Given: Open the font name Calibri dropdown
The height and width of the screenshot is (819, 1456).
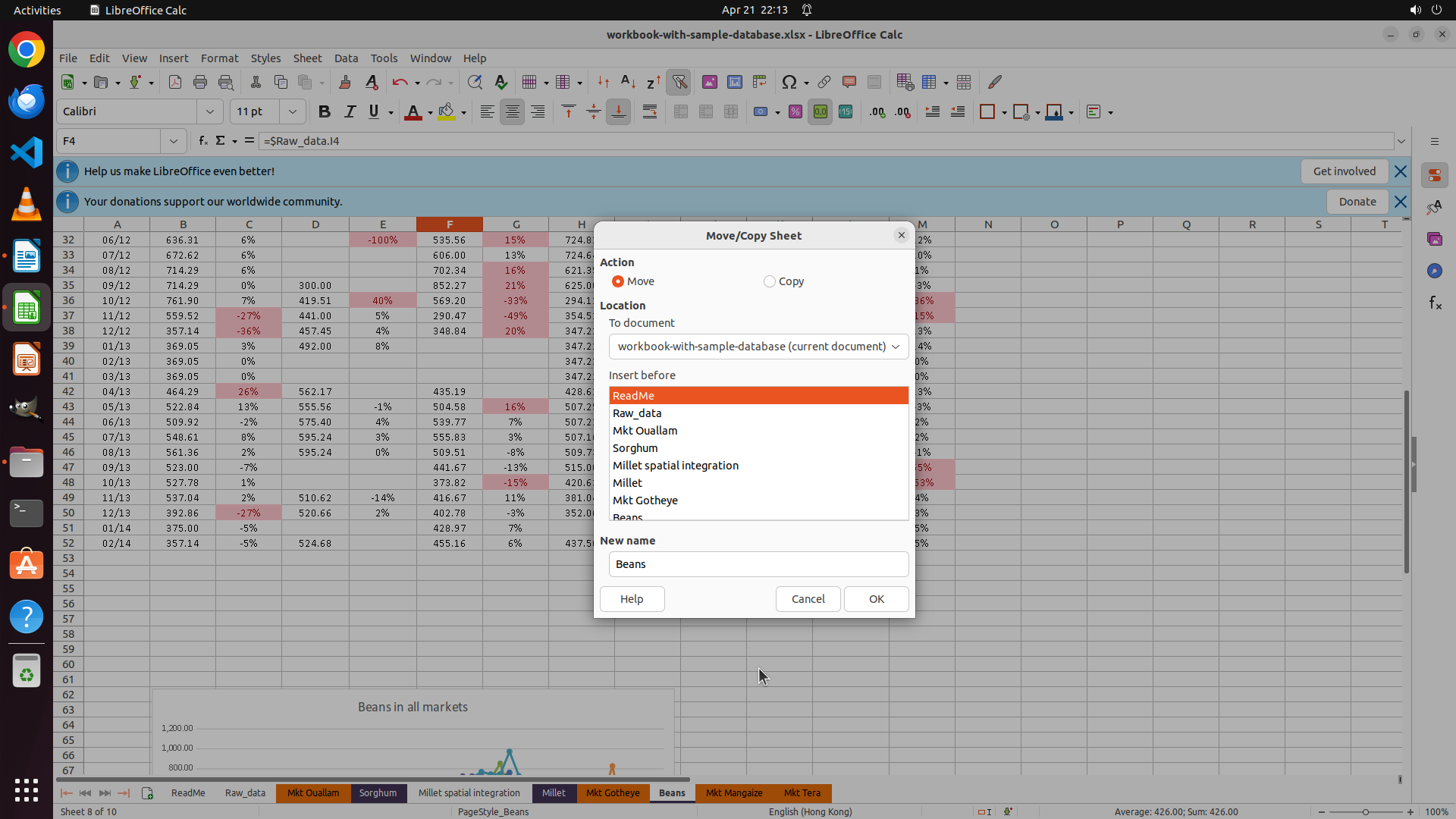Looking at the screenshot, I should tap(210, 111).
